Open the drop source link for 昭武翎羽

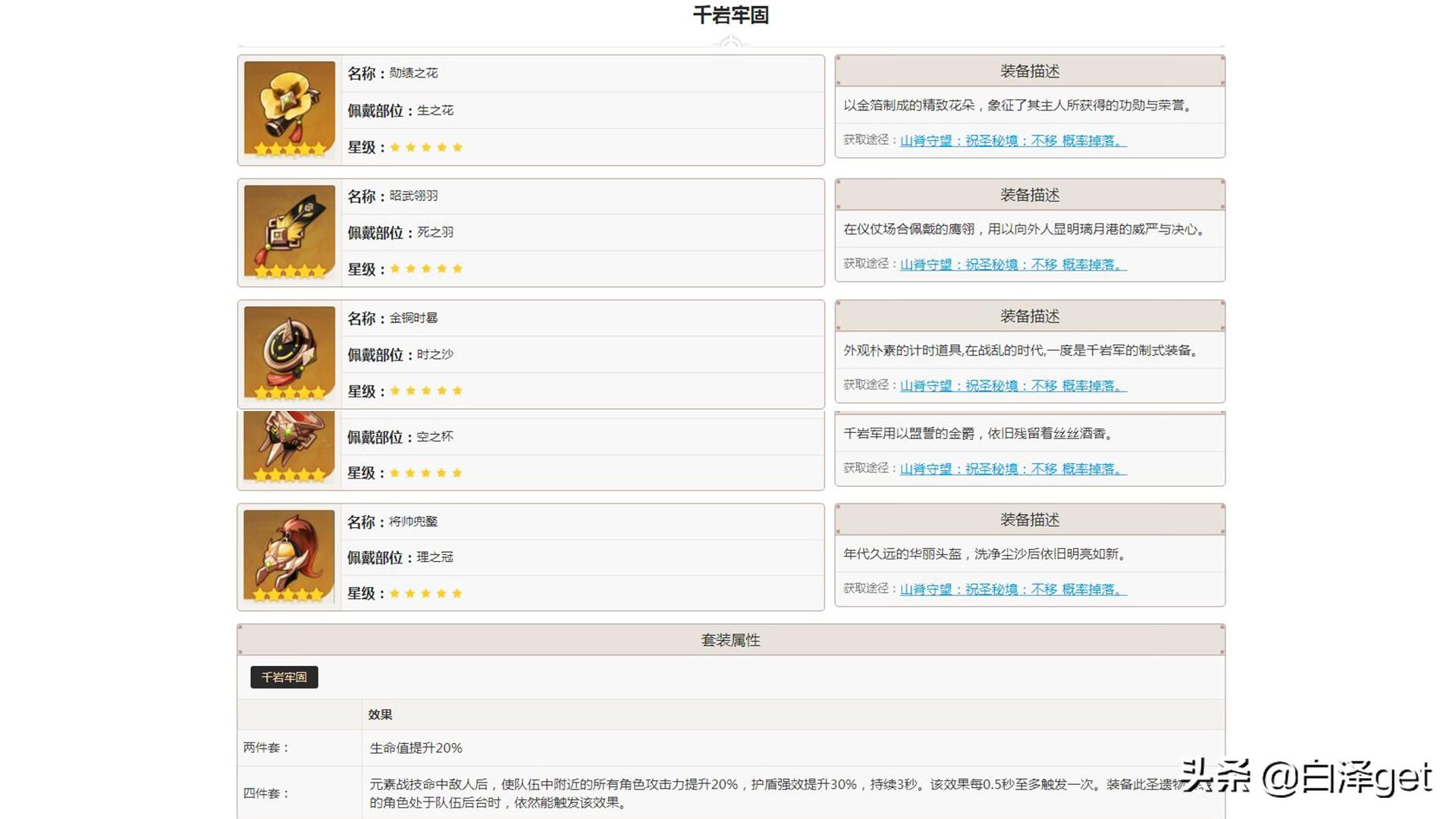coord(1012,264)
